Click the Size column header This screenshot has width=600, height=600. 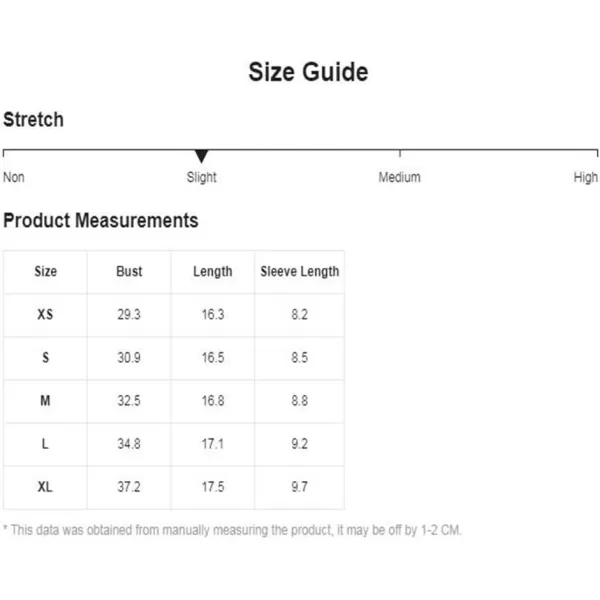pyautogui.click(x=46, y=271)
